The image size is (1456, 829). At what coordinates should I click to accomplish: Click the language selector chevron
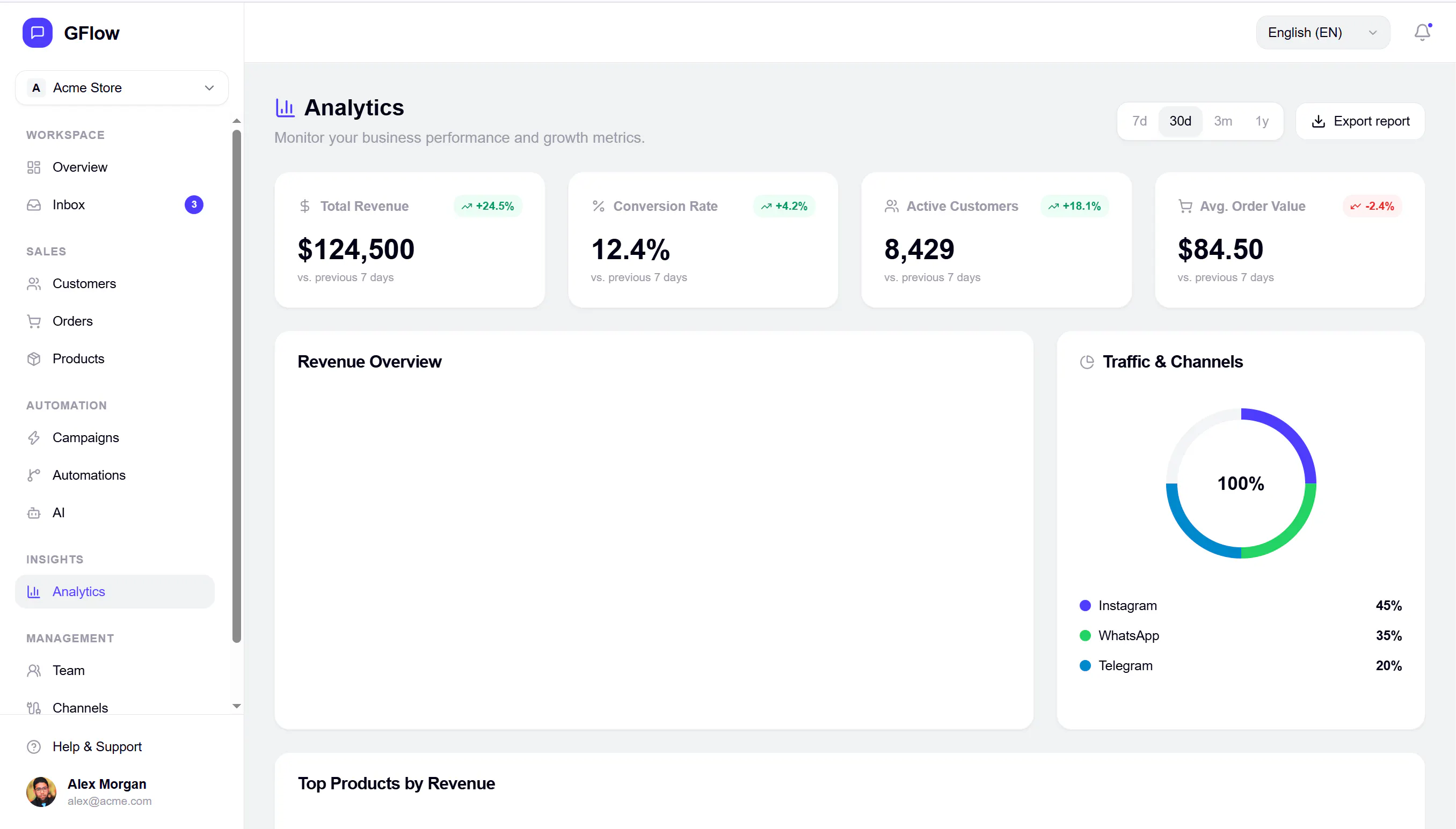point(1372,32)
